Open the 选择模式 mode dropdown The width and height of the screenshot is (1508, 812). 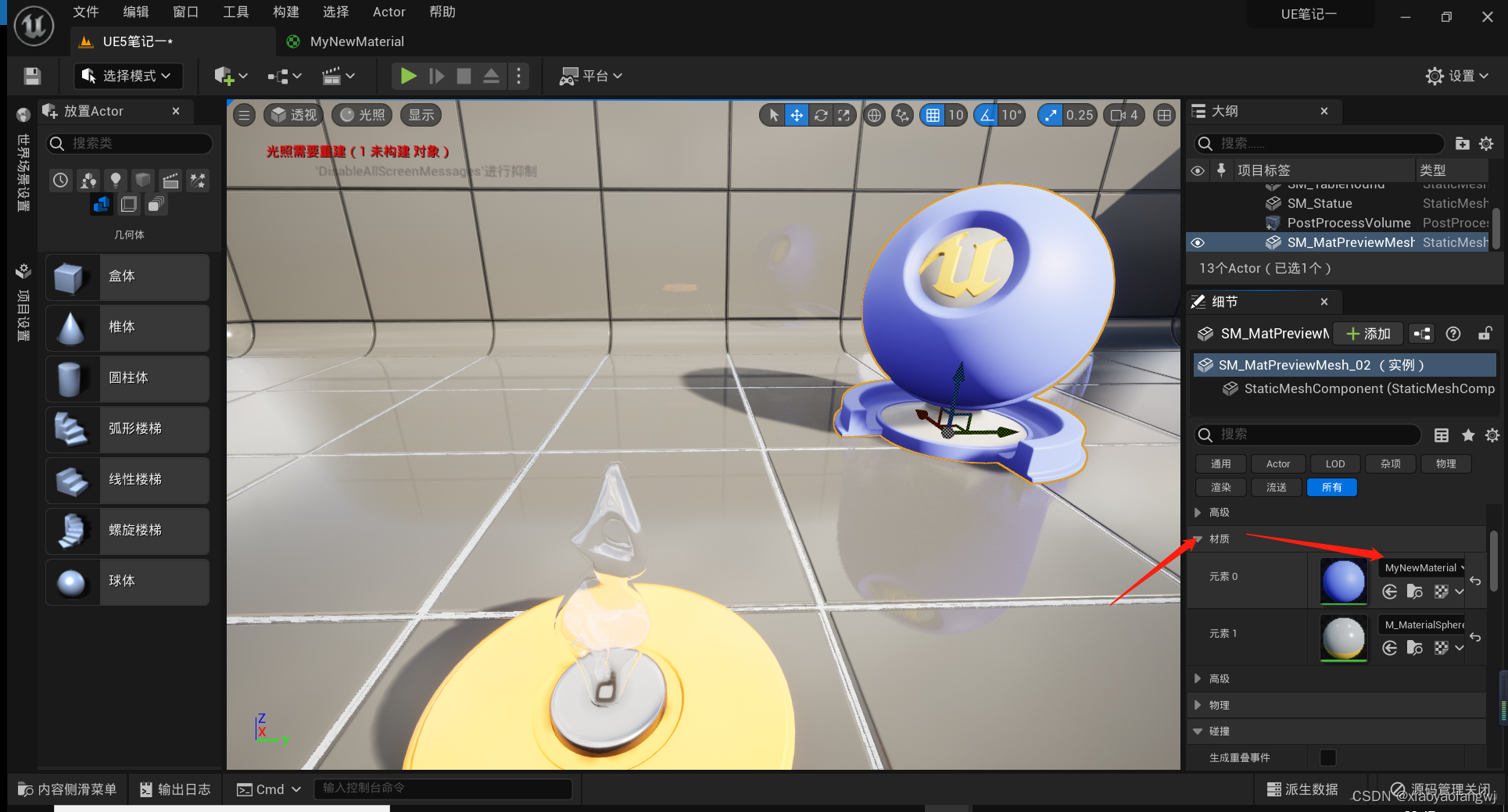(128, 76)
